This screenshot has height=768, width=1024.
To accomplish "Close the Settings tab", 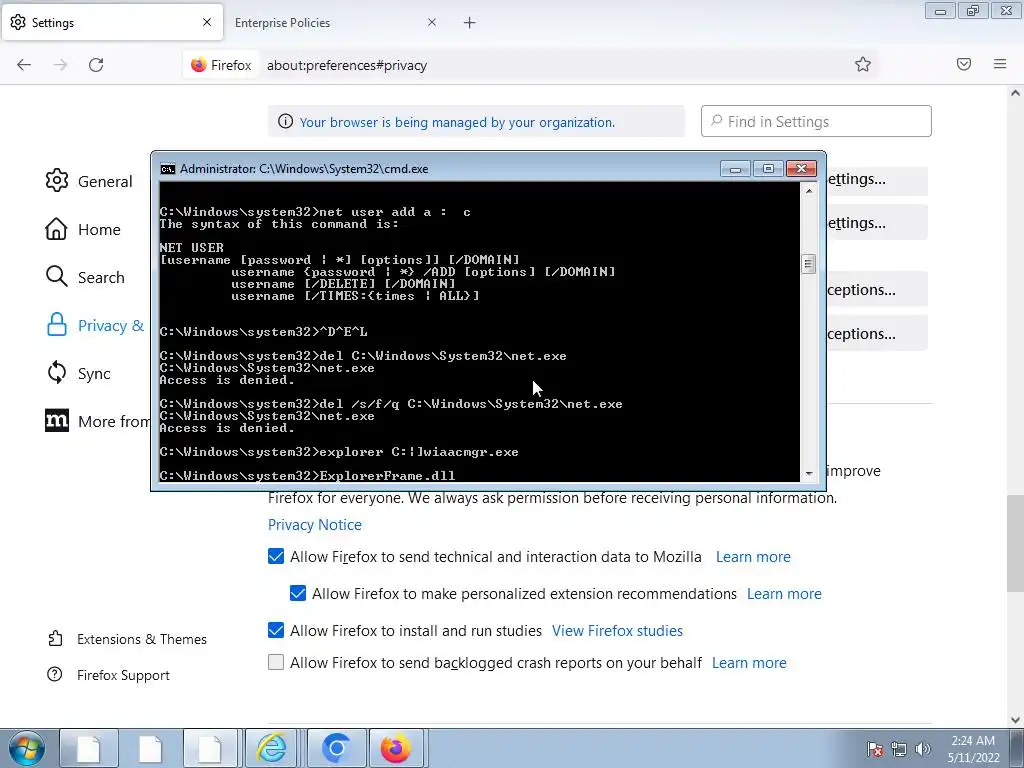I will click(207, 22).
